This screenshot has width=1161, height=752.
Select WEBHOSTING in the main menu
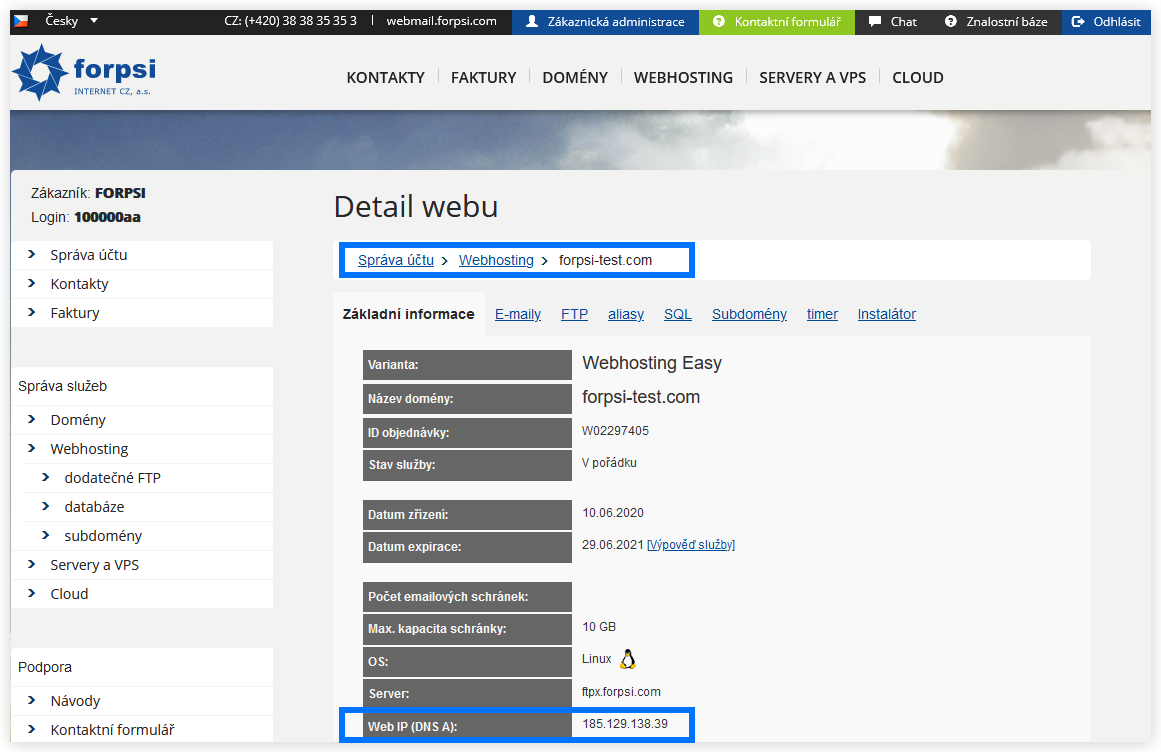coord(683,78)
